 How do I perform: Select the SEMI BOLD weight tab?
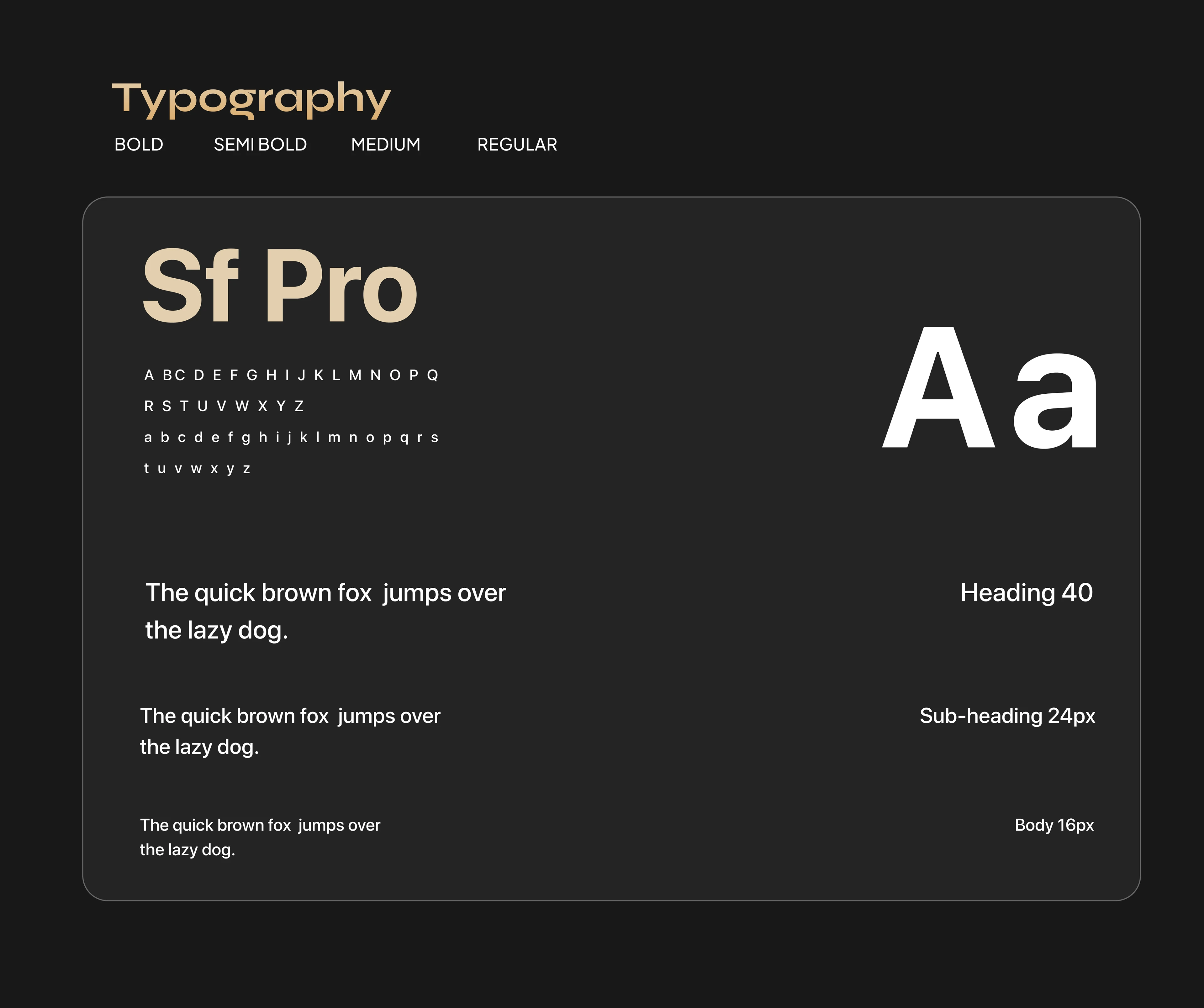coord(260,144)
